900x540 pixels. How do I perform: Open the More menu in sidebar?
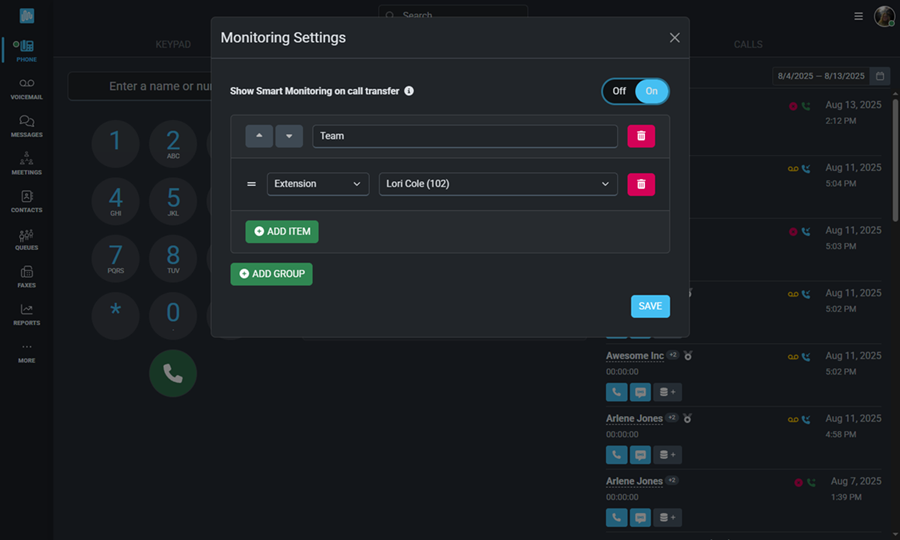pyautogui.click(x=26, y=352)
